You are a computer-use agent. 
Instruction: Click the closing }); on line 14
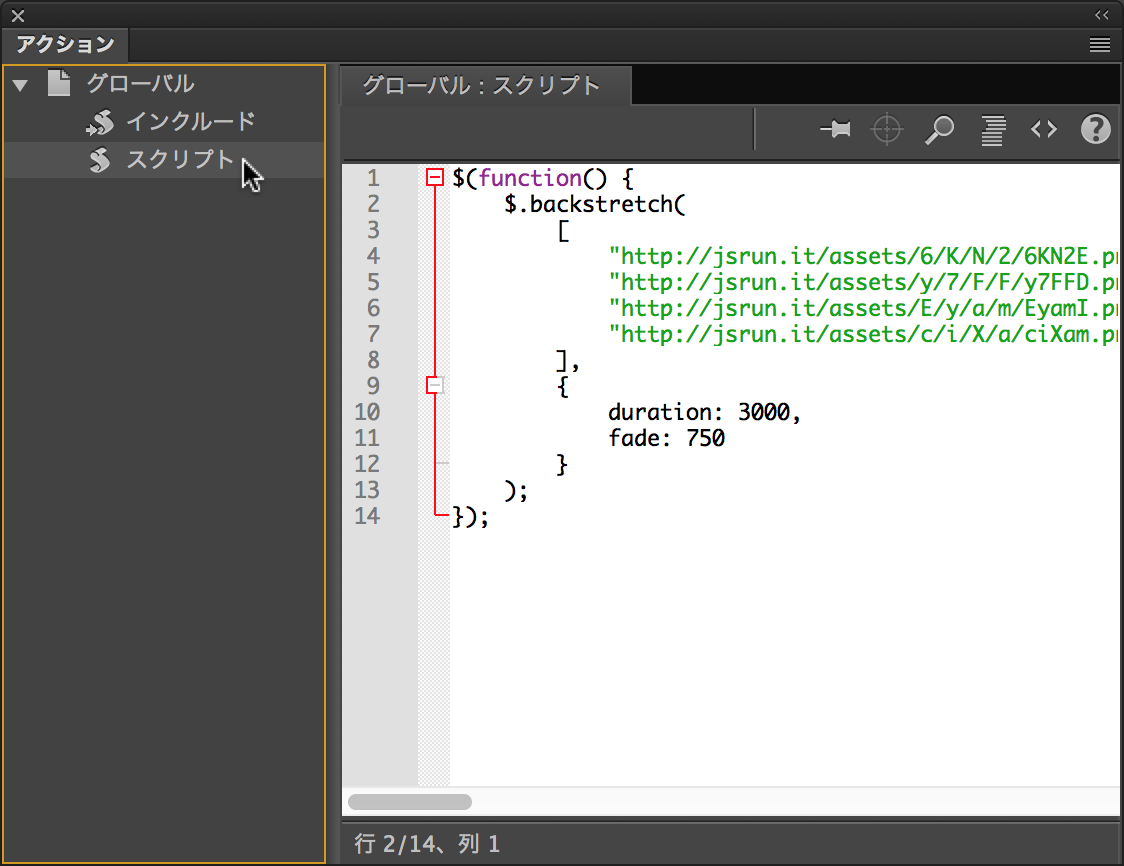point(470,516)
